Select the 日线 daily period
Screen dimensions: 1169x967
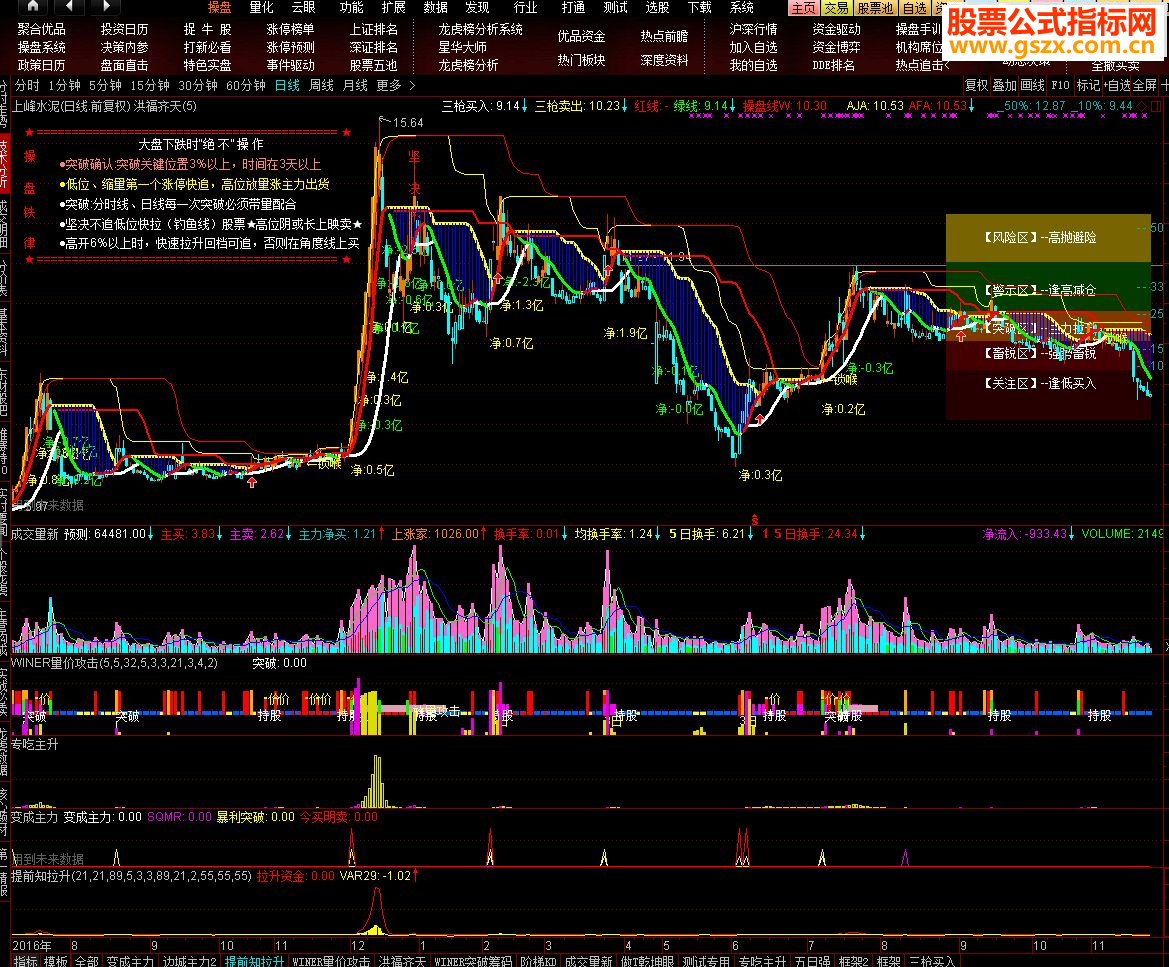tap(287, 86)
